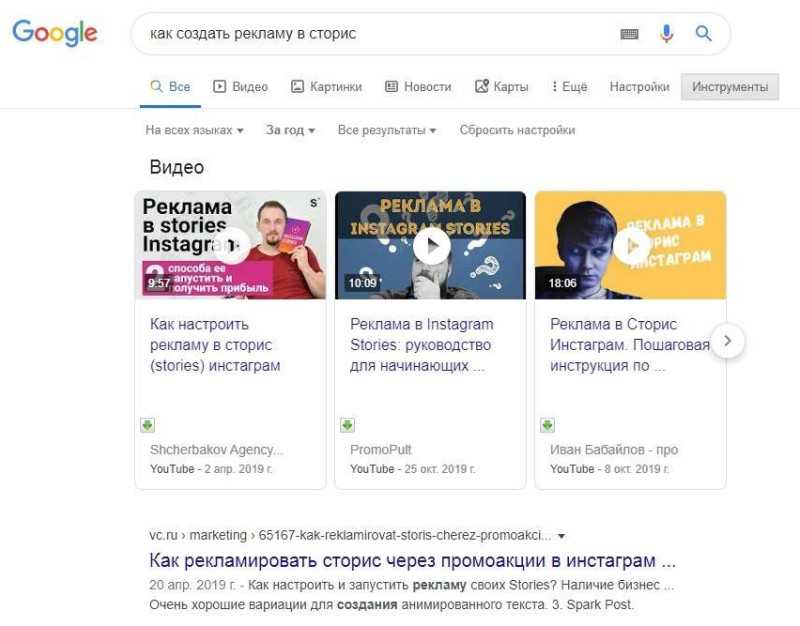Open 'Как рекламировать сторис через промоакции' result
The width and height of the screenshot is (800, 626).
[412, 561]
